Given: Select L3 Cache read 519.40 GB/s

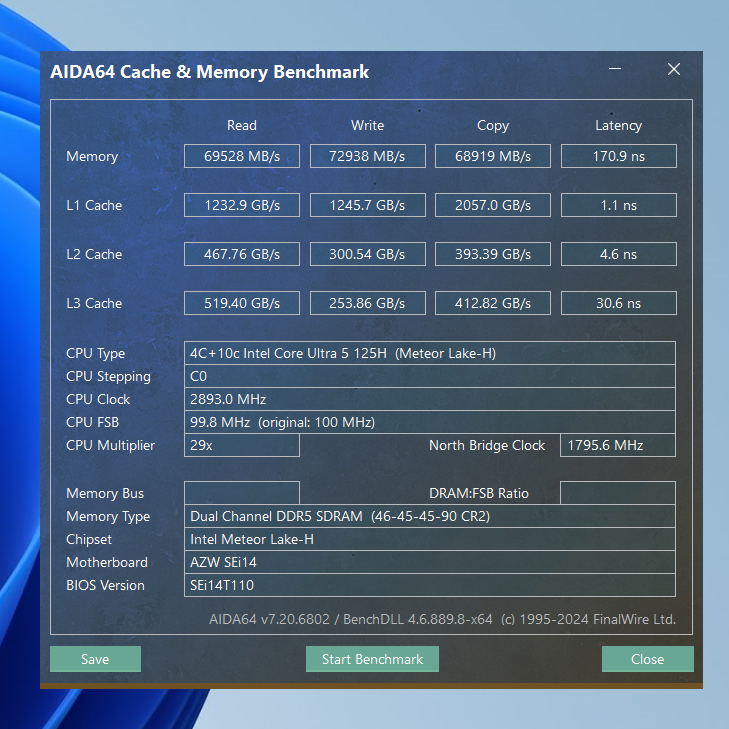Looking at the screenshot, I should [242, 303].
